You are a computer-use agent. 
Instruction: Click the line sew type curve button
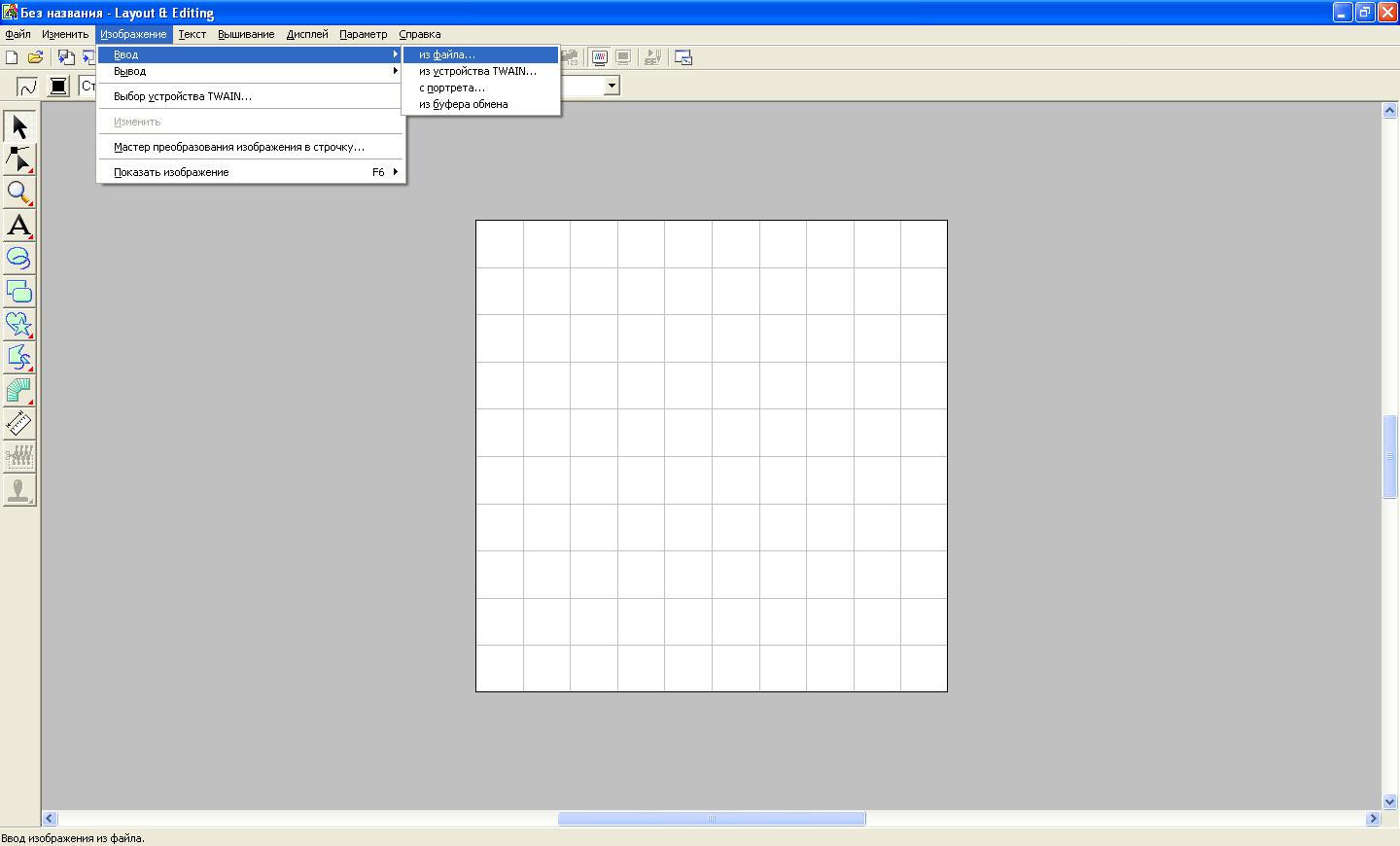click(27, 87)
